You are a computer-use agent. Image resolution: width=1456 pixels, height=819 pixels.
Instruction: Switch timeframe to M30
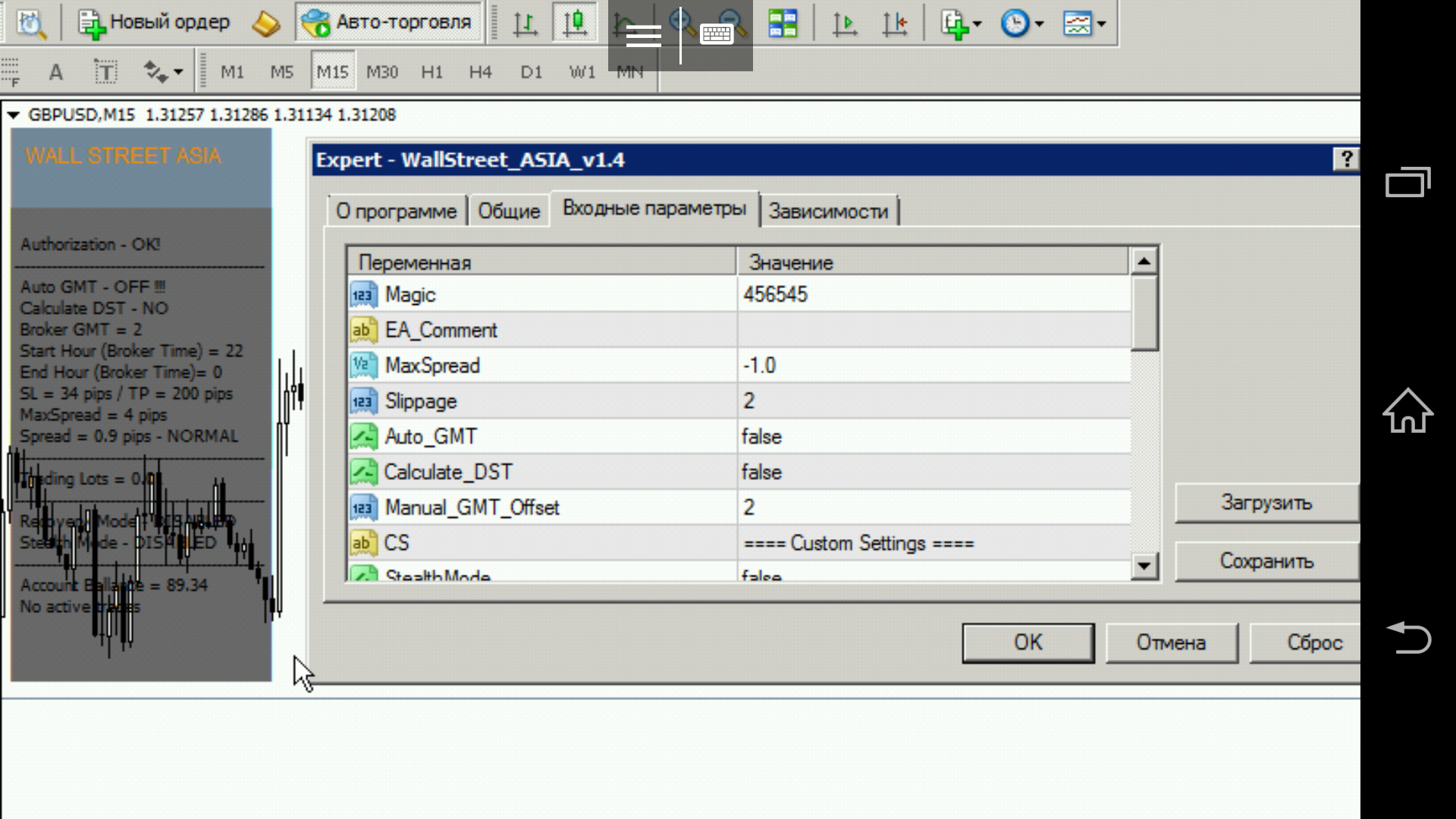pos(382,72)
